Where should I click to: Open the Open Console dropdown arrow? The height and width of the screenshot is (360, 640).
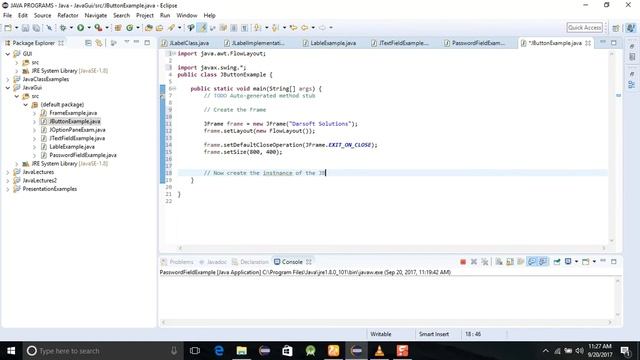[x=594, y=262]
